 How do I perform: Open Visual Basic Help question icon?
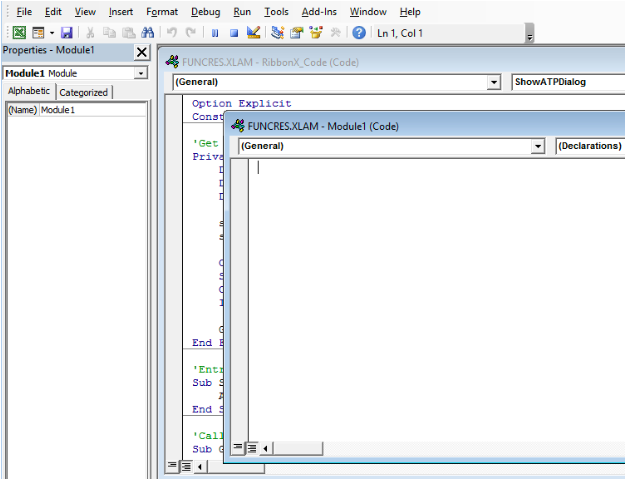pyautogui.click(x=359, y=33)
